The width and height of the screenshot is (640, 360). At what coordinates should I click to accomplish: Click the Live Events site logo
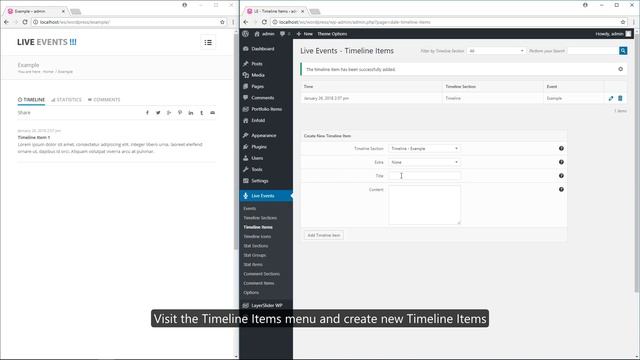47,42
